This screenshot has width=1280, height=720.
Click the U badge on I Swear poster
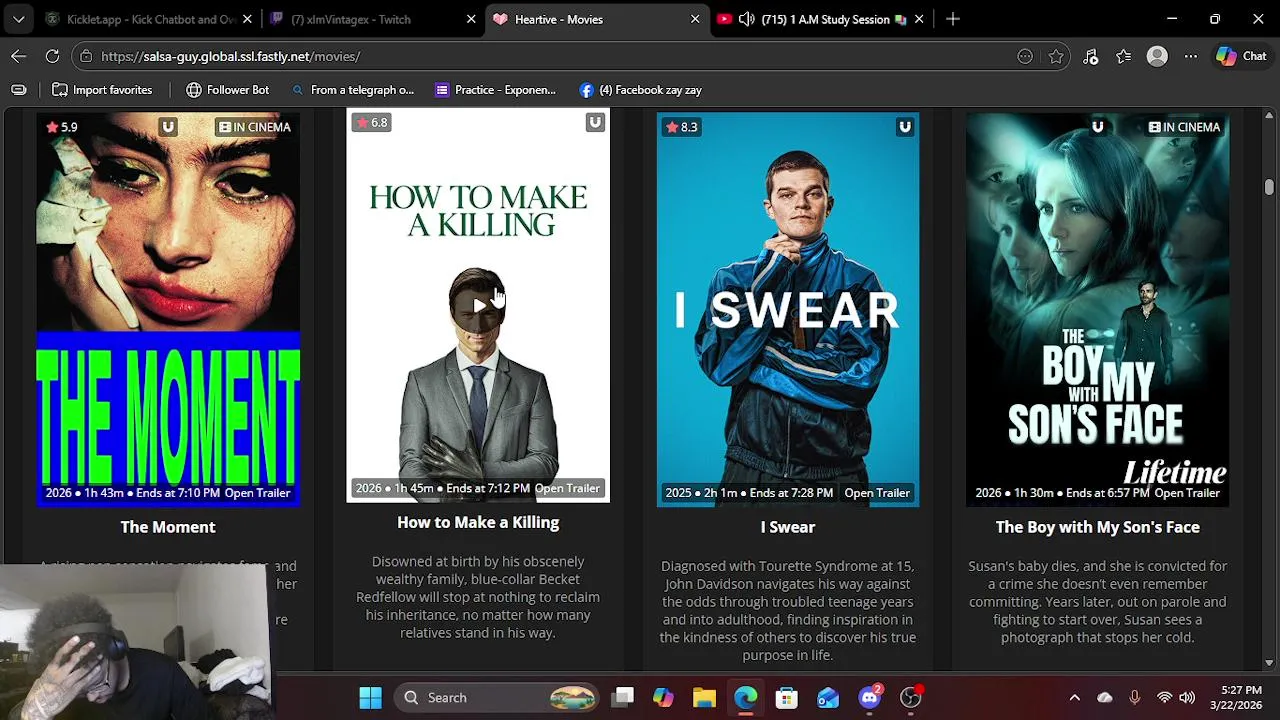[x=905, y=127]
